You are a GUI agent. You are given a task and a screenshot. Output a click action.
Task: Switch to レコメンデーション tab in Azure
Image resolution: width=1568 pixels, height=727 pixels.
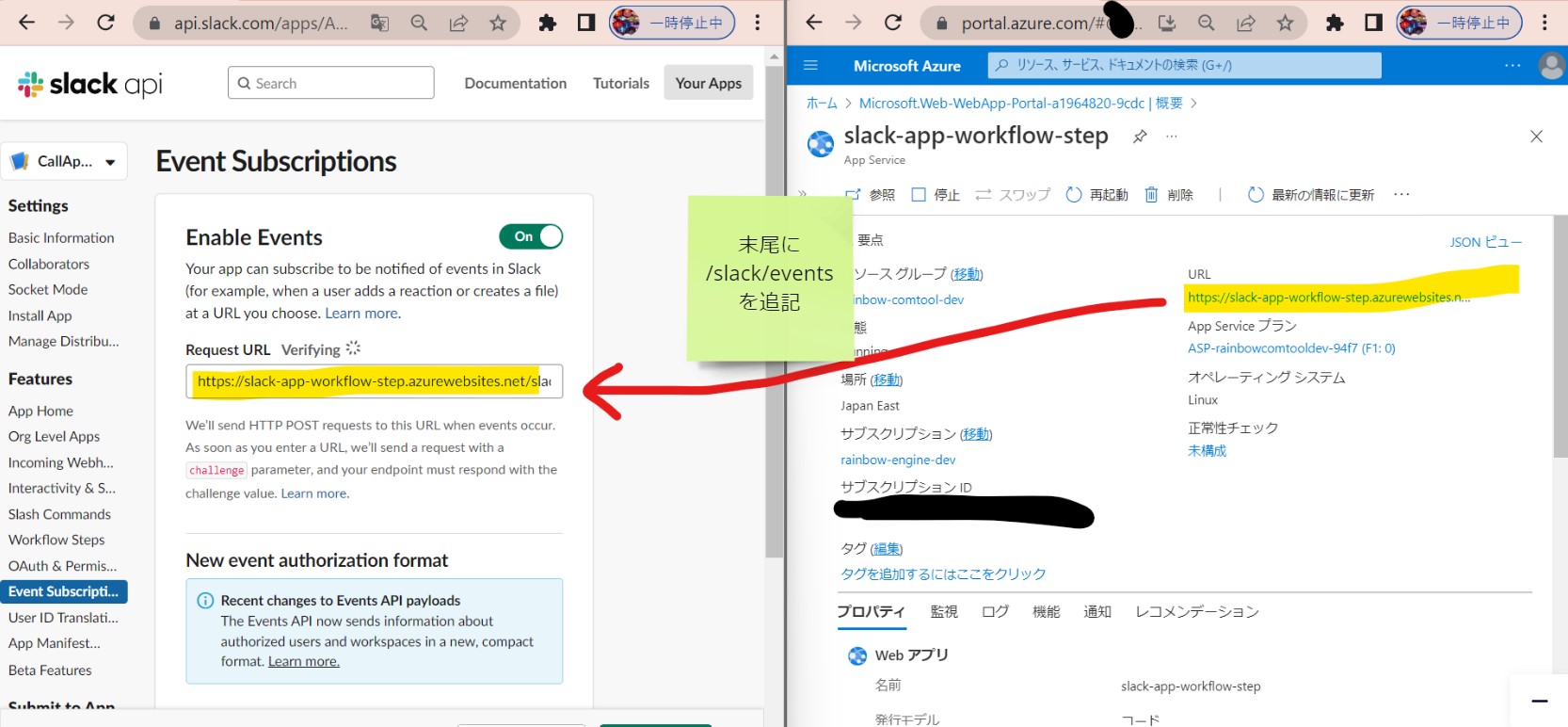tap(1197, 612)
